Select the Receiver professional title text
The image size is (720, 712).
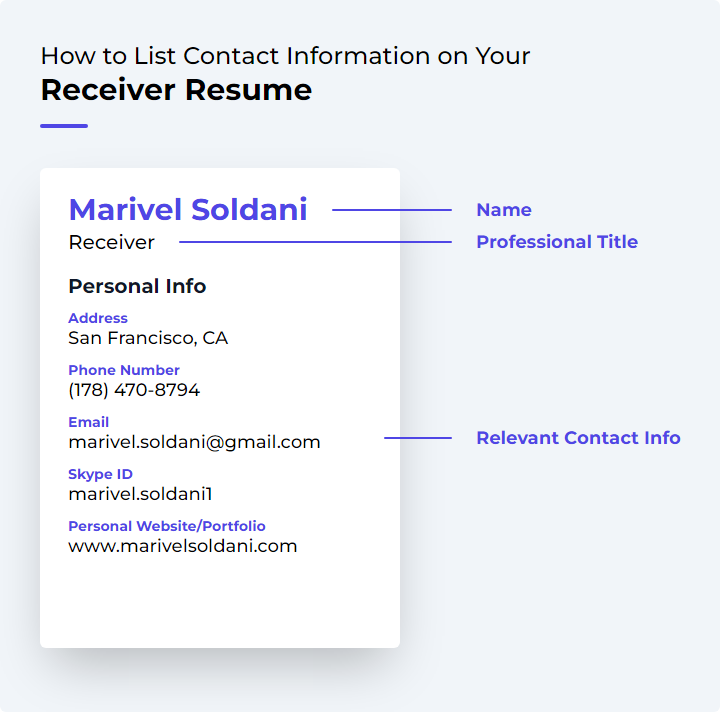(x=112, y=242)
